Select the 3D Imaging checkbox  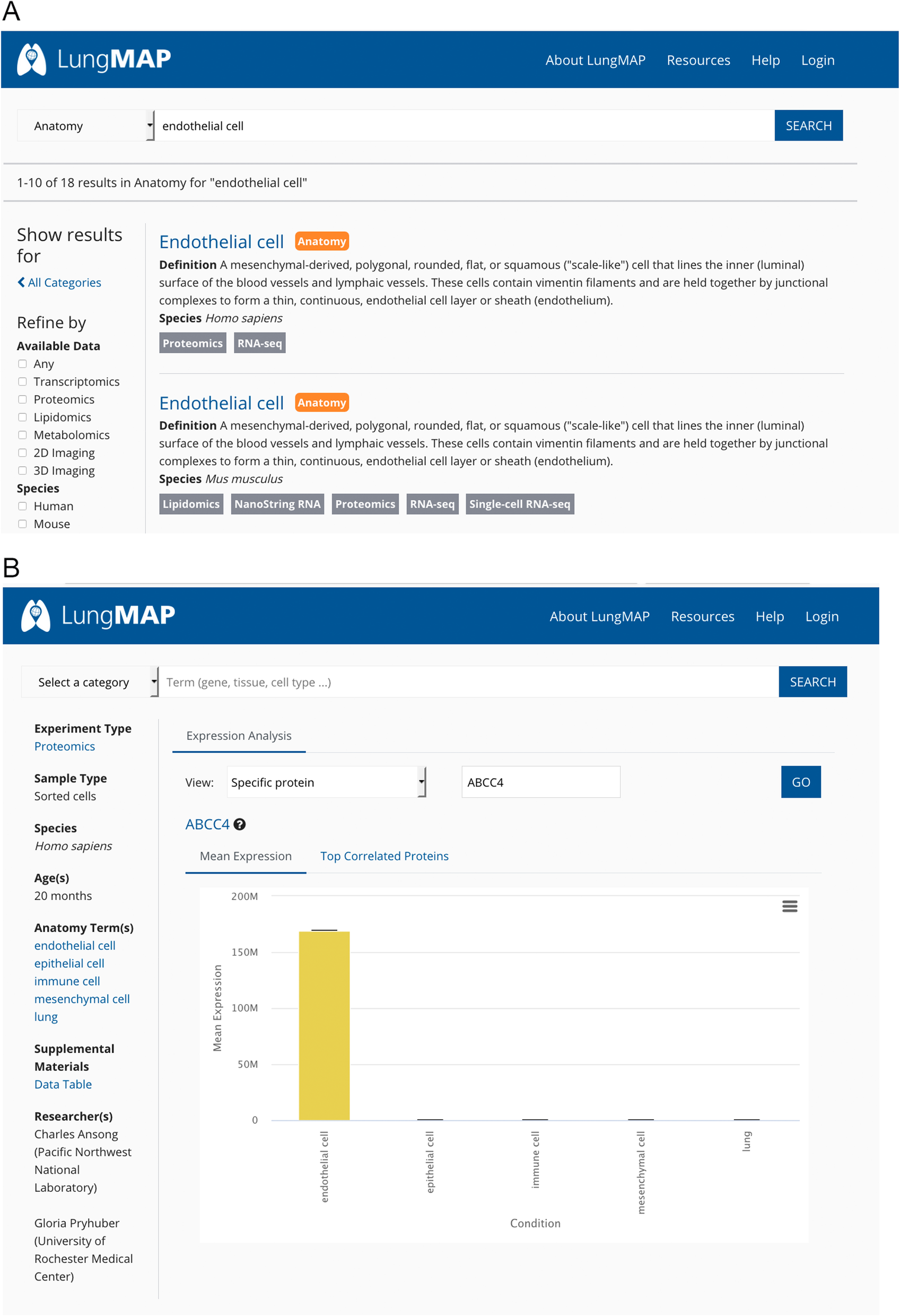point(23,470)
